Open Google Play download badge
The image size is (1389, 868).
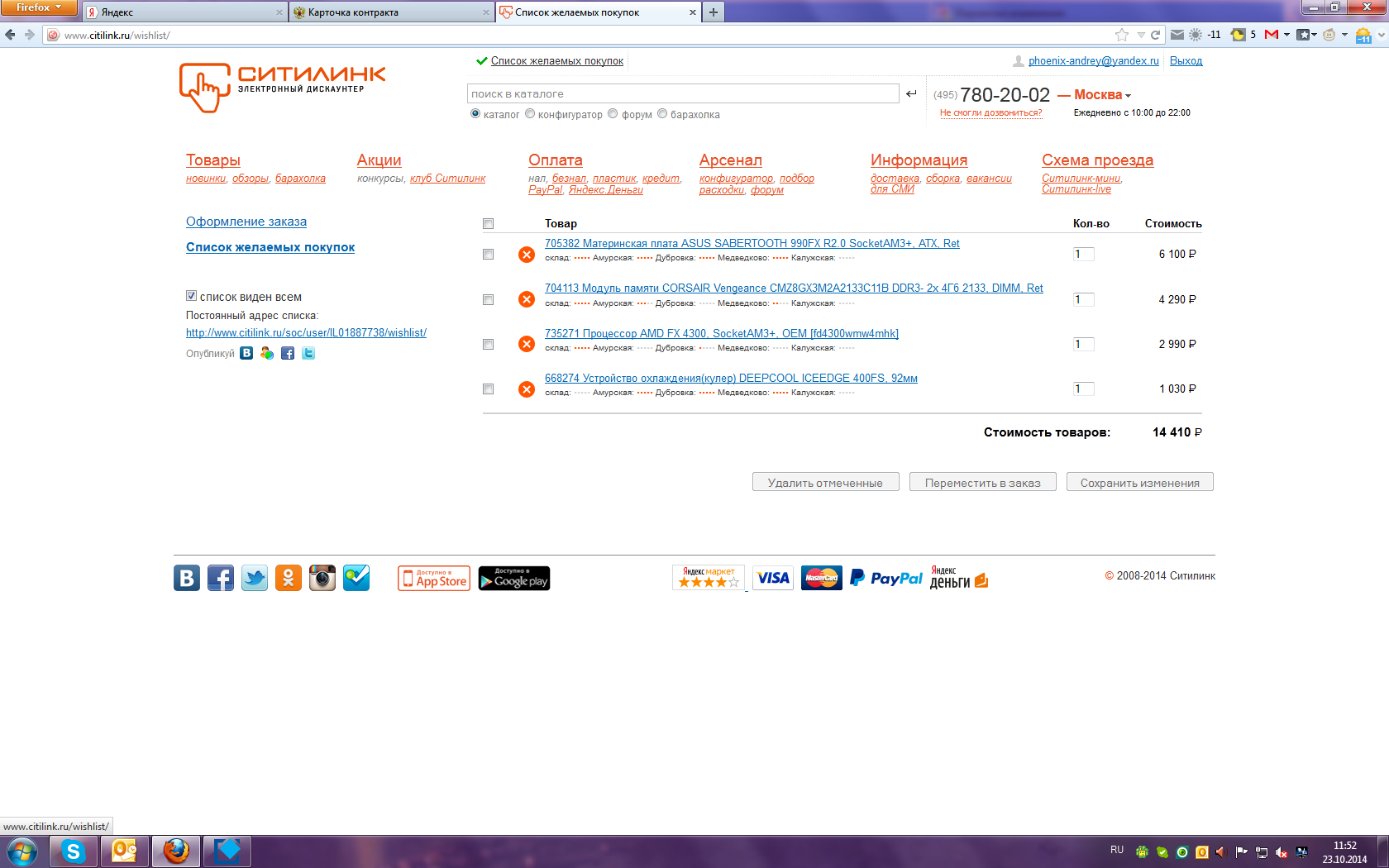click(514, 579)
